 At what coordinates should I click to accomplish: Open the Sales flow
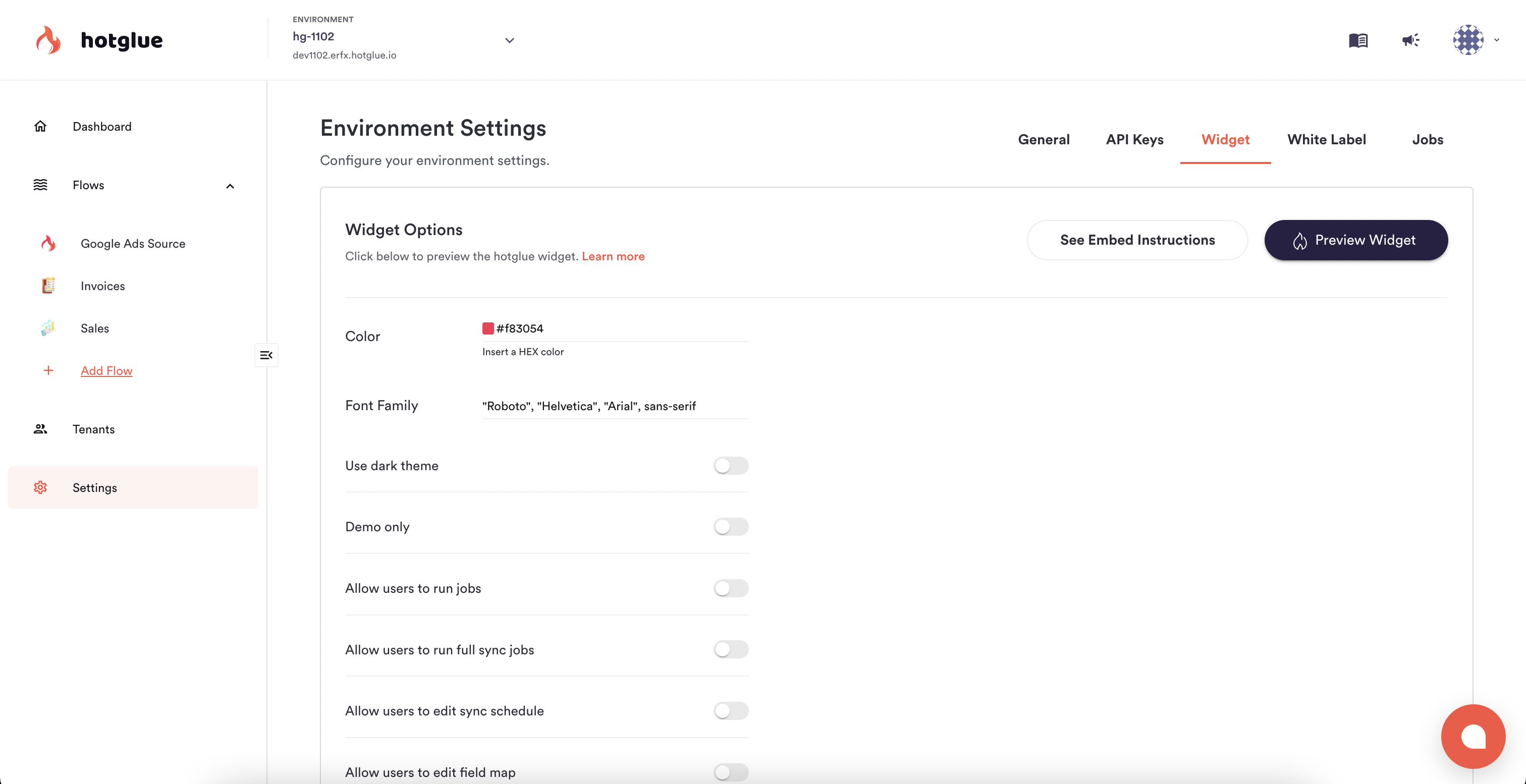coord(95,328)
